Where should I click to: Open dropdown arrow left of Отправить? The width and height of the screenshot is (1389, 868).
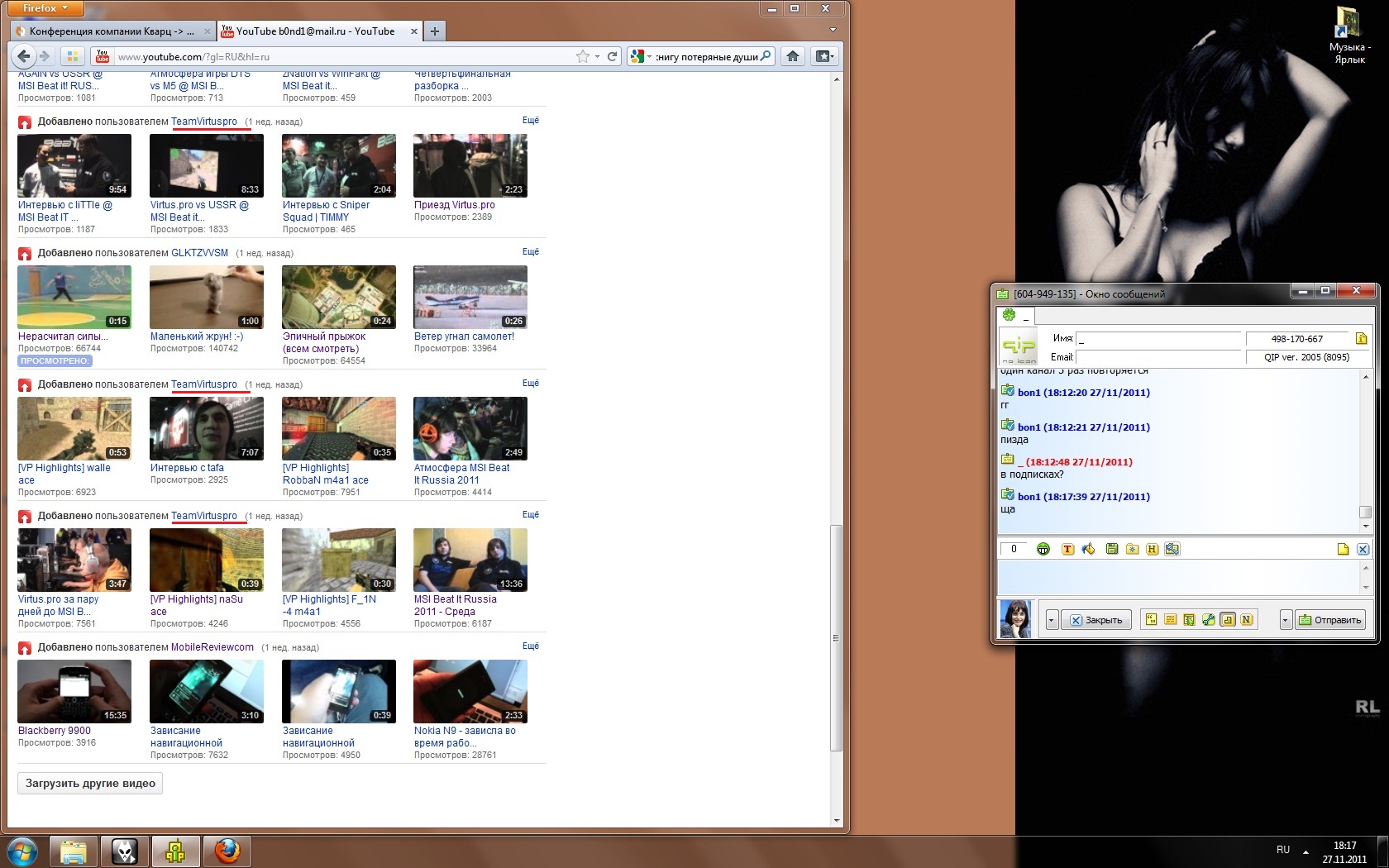point(1286,620)
